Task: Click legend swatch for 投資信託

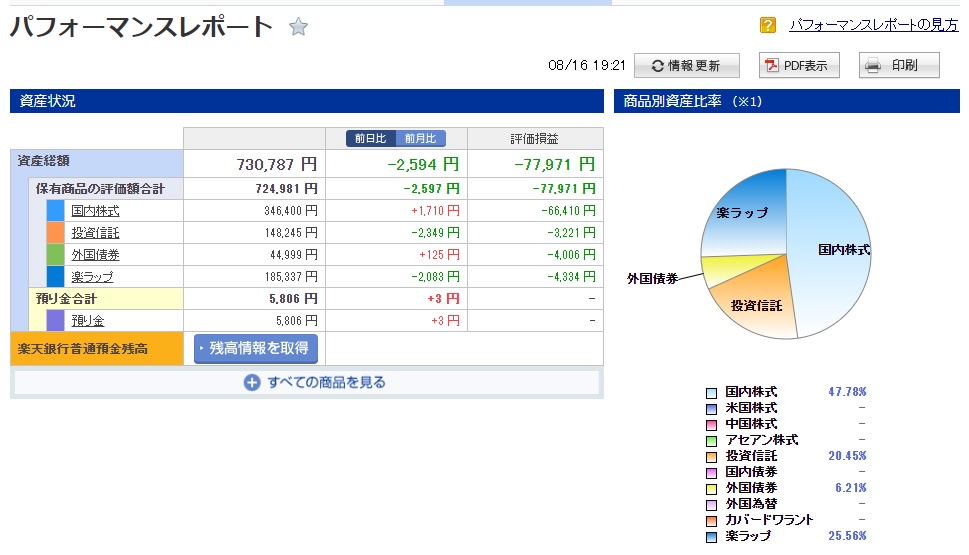Action: (x=712, y=457)
